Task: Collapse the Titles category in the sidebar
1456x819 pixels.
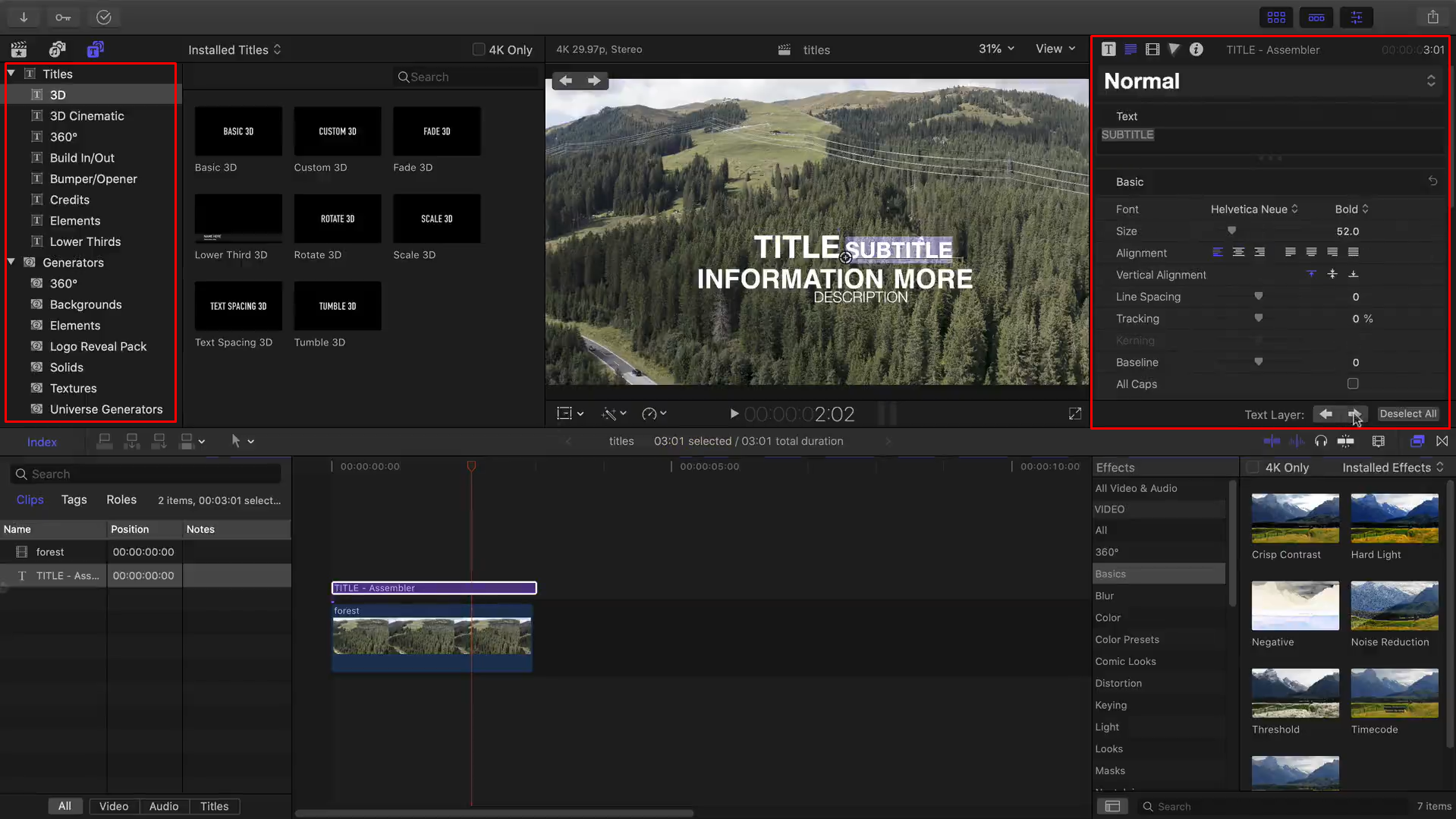Action: click(11, 74)
